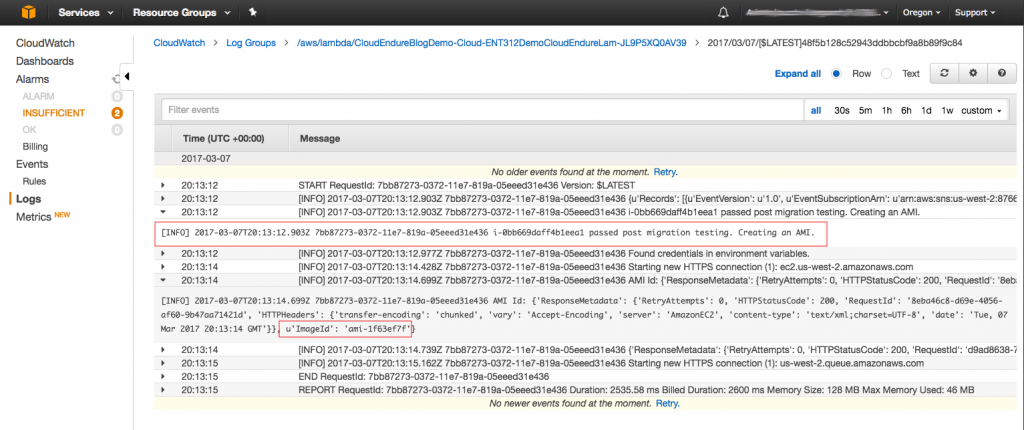The height and width of the screenshot is (430, 1024).
Task: Select the Row display radio button
Action: click(x=836, y=74)
